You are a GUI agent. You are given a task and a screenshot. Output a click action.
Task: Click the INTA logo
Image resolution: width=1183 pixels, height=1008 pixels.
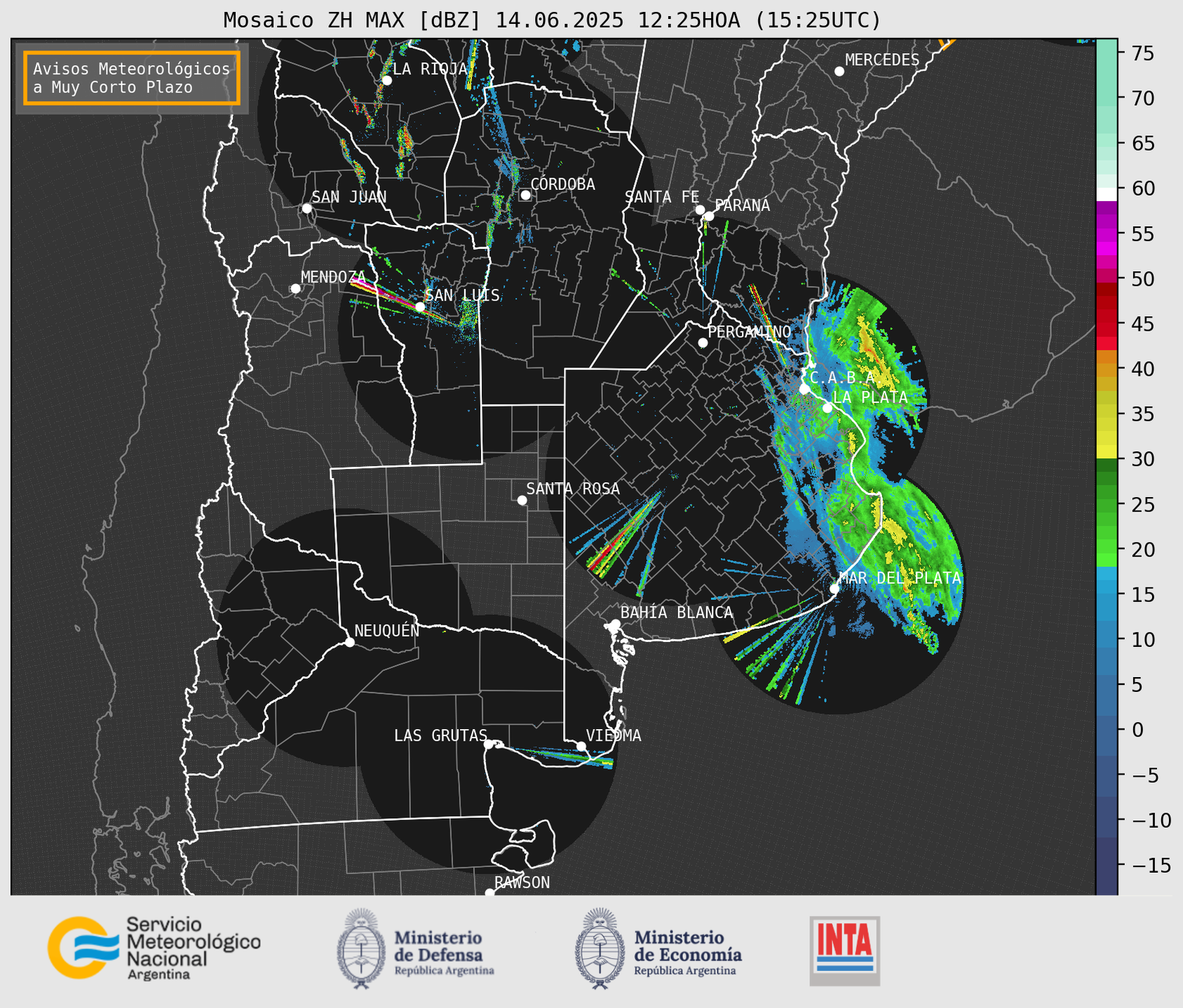click(844, 951)
